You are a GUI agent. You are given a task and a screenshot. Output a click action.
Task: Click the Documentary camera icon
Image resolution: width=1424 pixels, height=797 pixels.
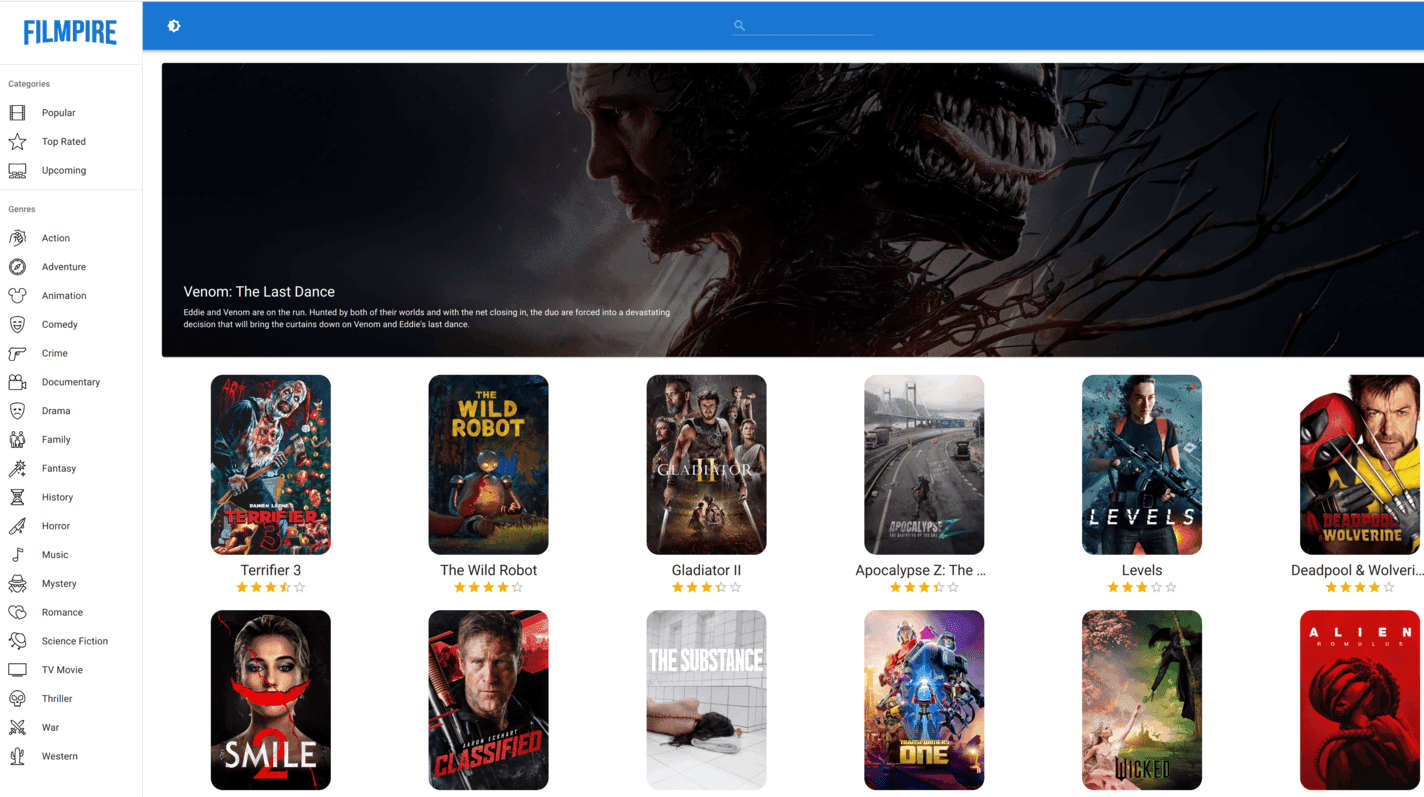17,382
